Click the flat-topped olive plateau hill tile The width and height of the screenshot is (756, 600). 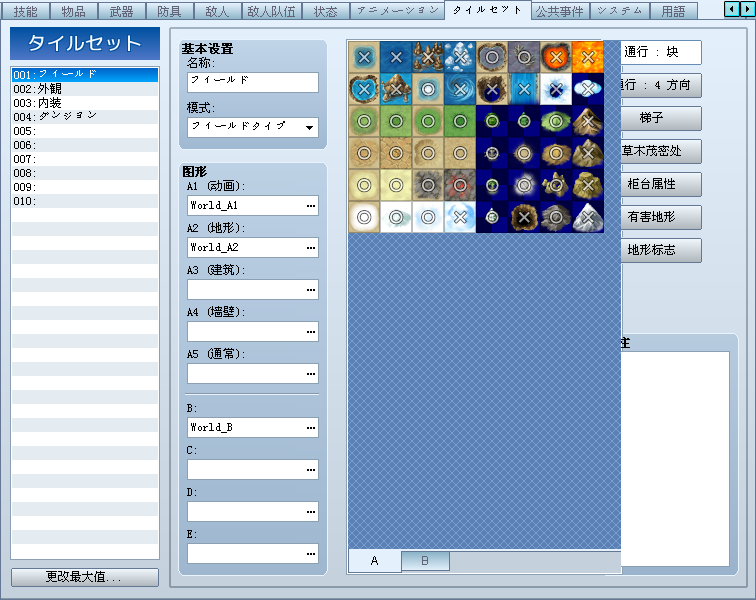(588, 185)
